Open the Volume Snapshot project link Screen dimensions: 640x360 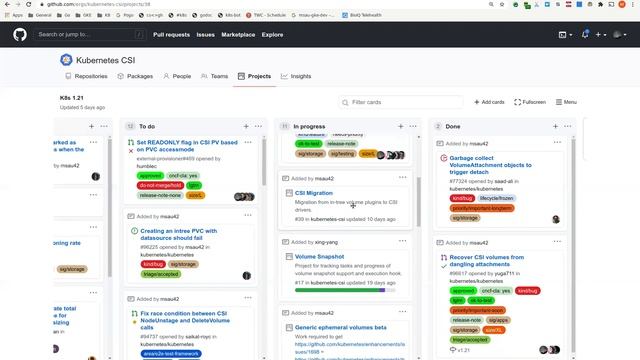coord(319,257)
